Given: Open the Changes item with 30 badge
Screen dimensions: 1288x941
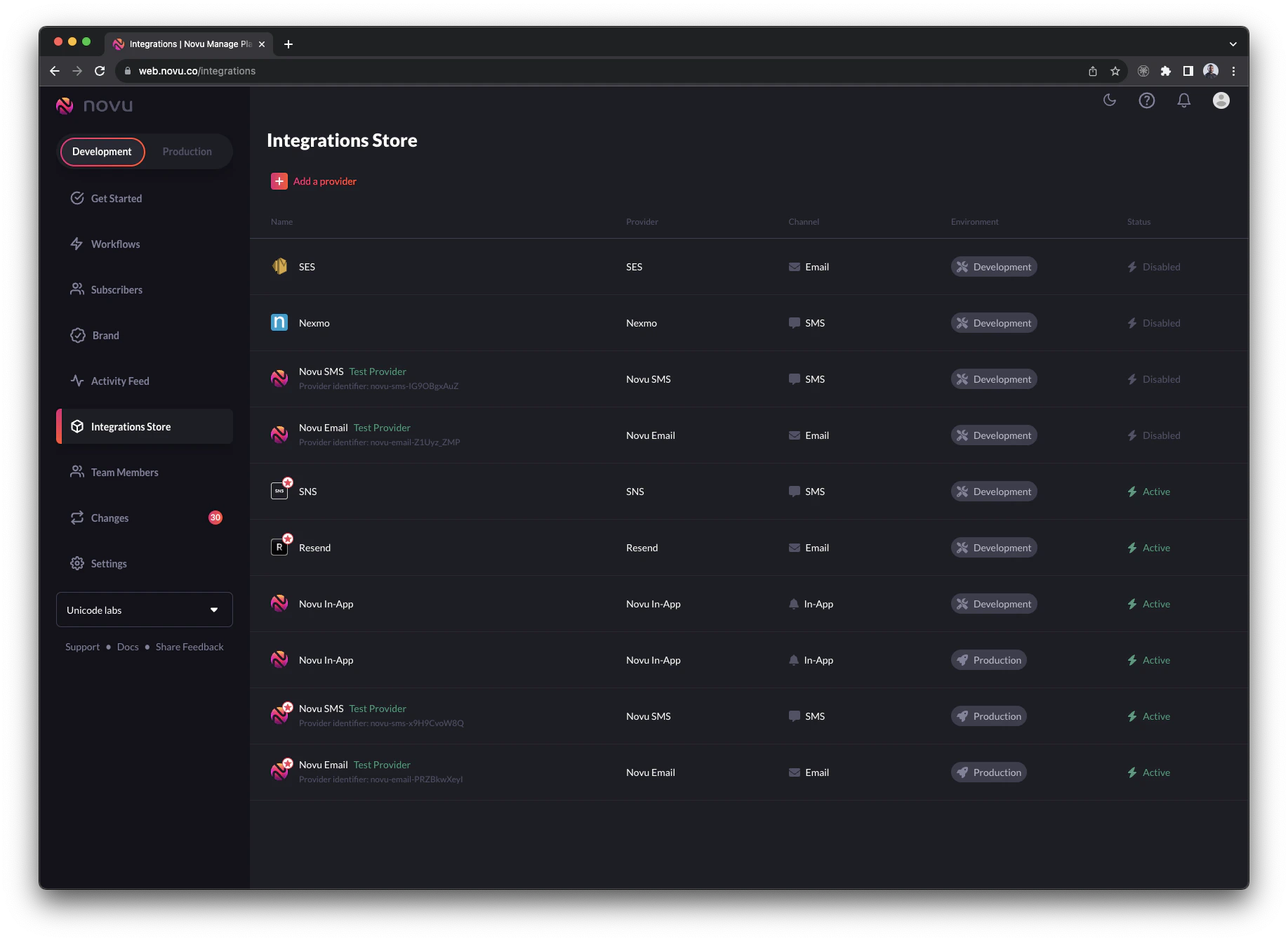Looking at the screenshot, I should [x=145, y=518].
